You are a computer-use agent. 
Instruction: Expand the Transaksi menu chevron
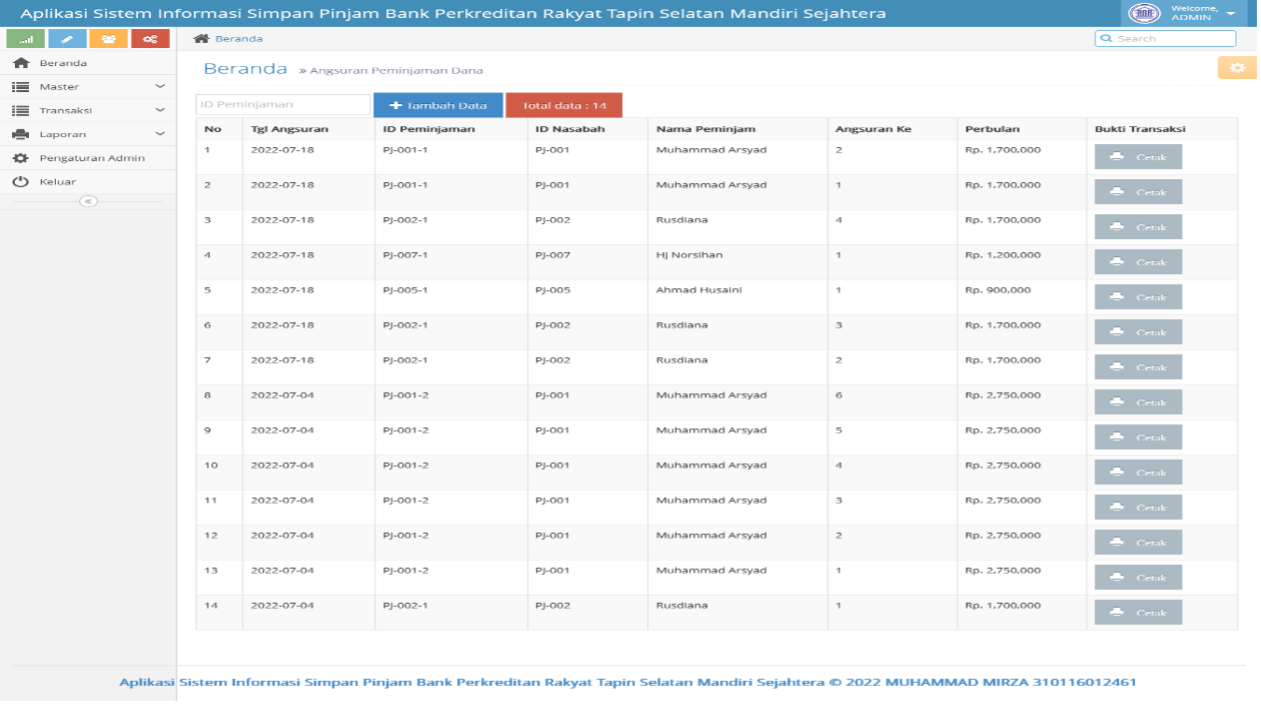point(160,111)
